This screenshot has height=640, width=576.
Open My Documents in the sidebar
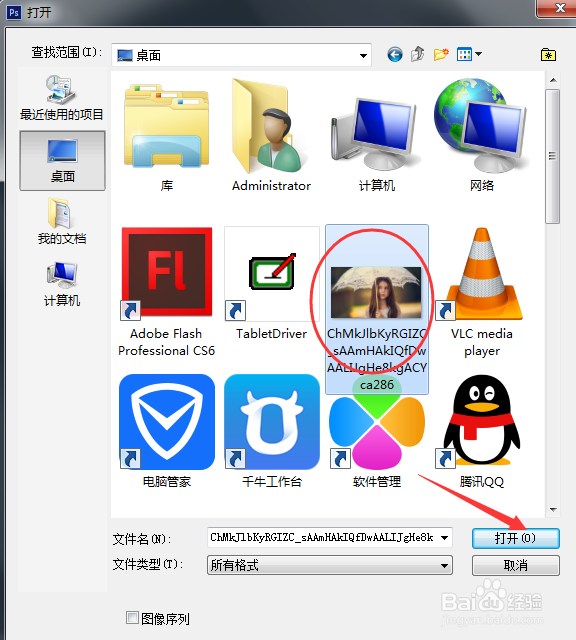[x=62, y=222]
